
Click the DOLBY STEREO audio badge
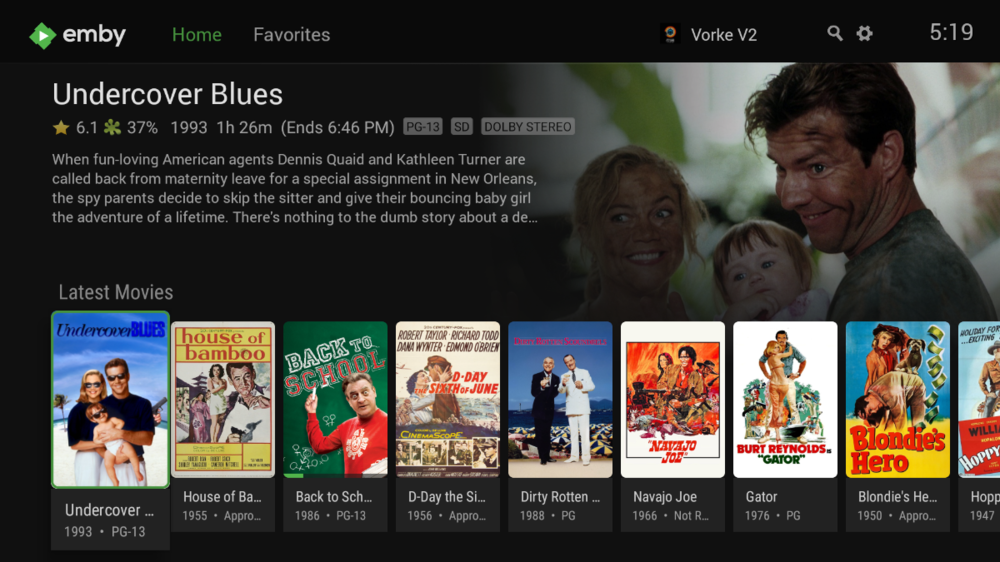pos(527,127)
